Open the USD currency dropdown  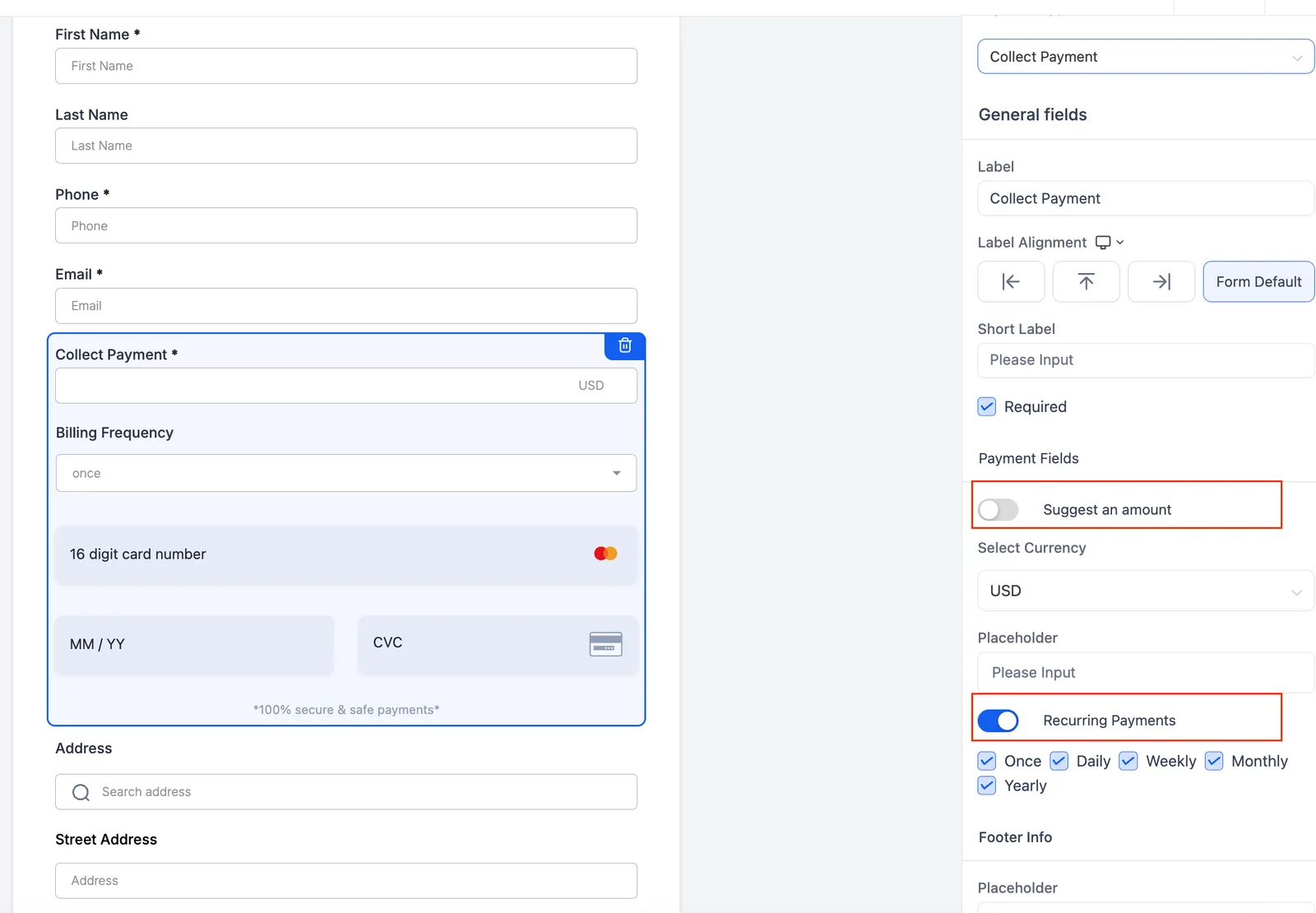click(x=1146, y=591)
